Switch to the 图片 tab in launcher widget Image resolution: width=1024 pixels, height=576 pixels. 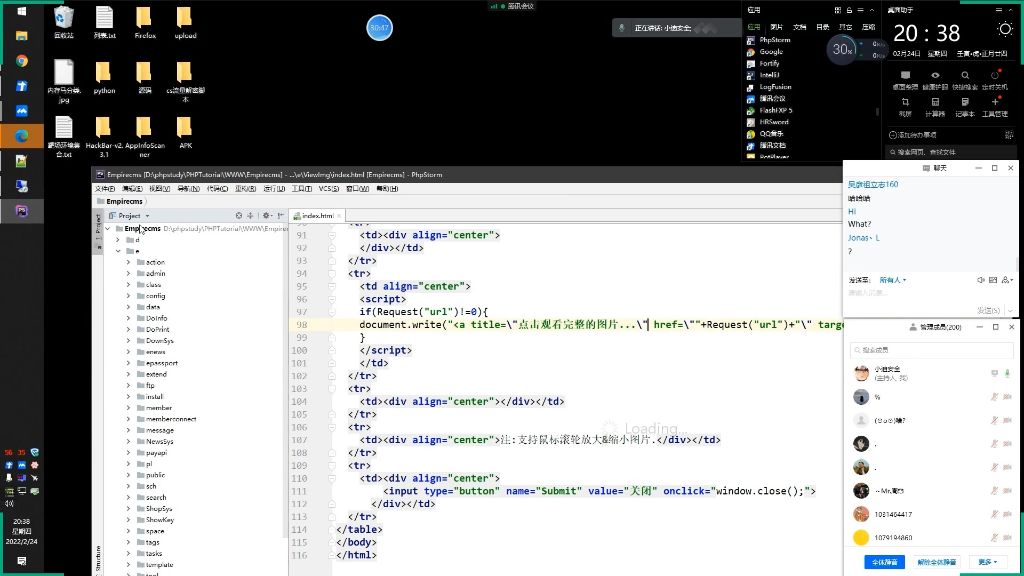click(x=776, y=27)
